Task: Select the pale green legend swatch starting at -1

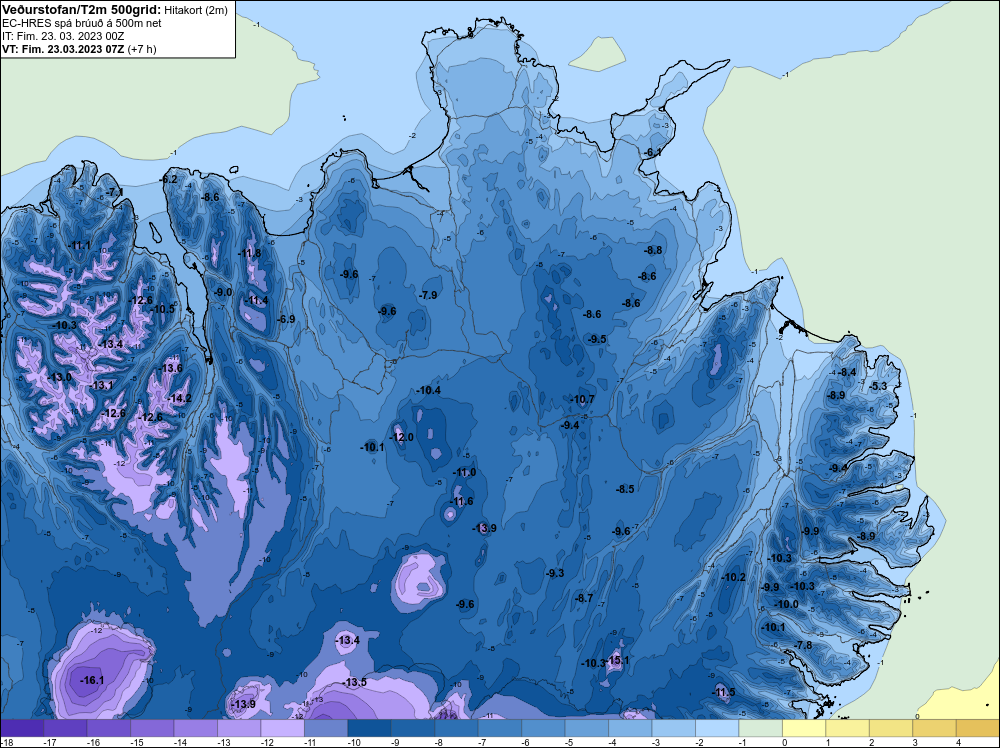Action: pyautogui.click(x=760, y=728)
